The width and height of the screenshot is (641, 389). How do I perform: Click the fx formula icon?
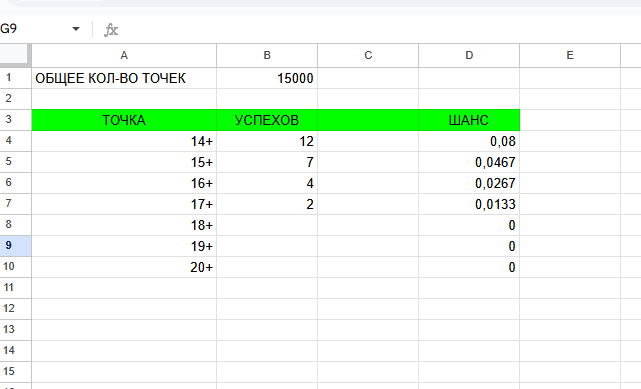point(111,29)
